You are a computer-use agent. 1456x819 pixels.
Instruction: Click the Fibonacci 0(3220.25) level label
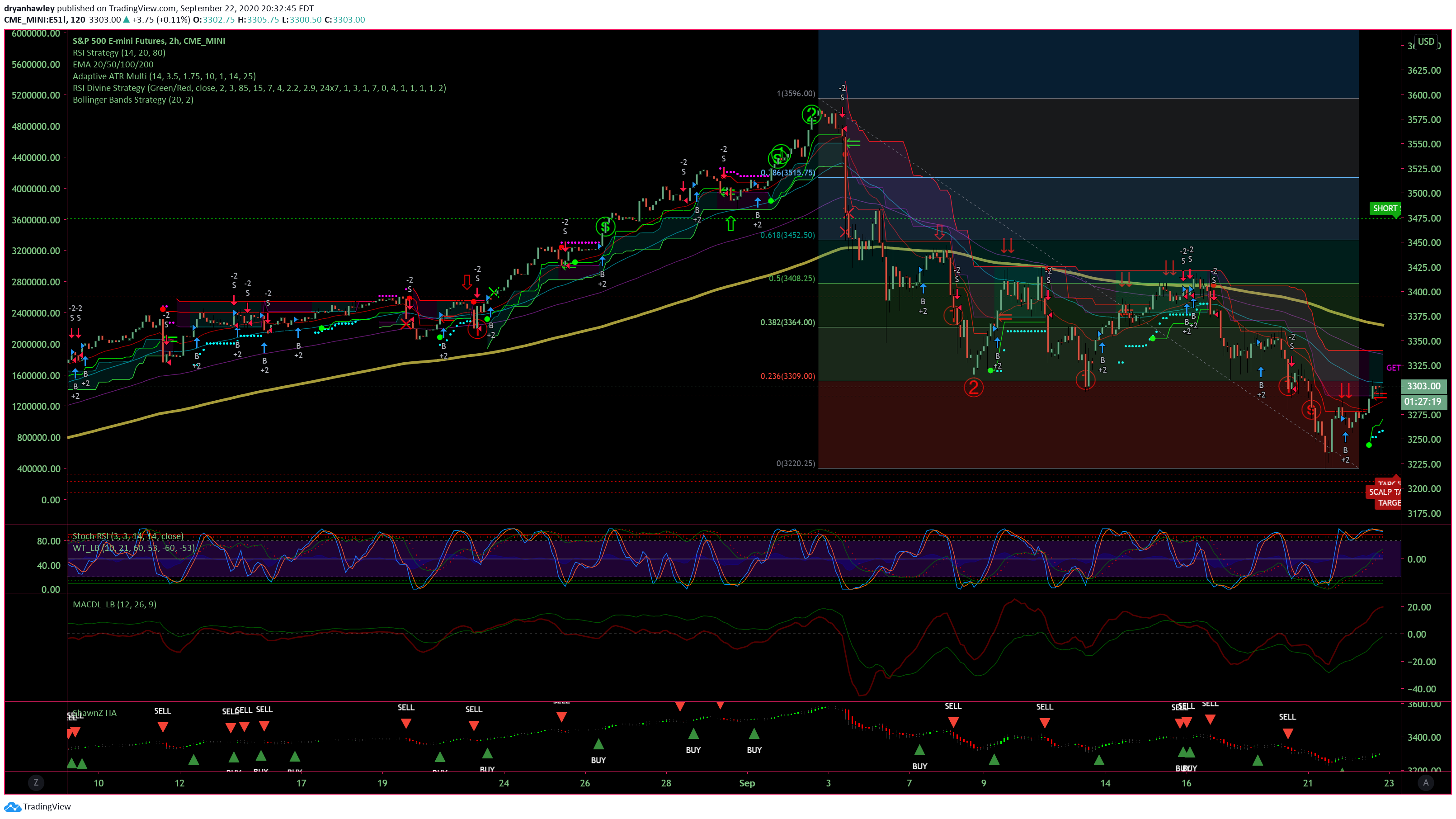(796, 464)
